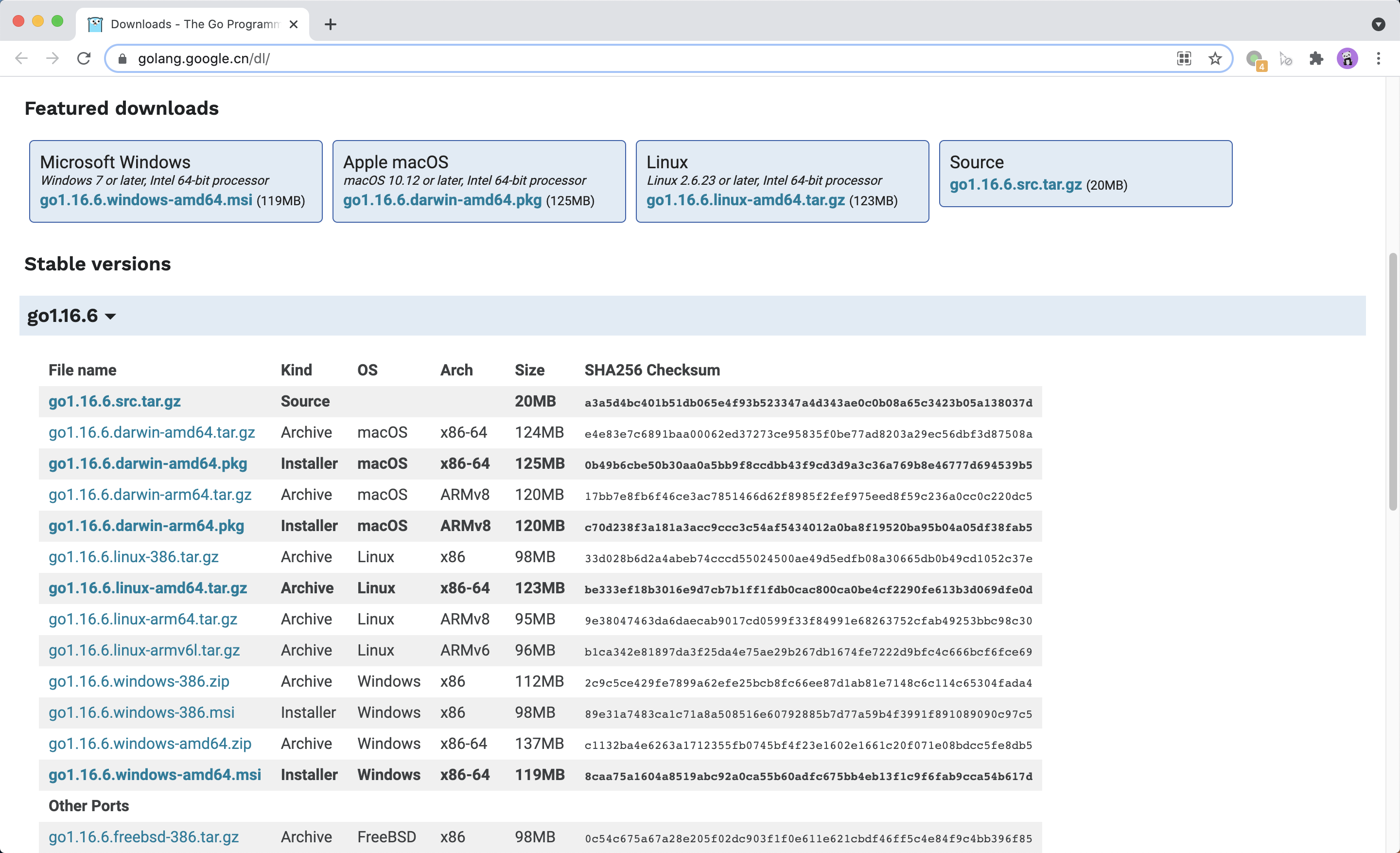The height and width of the screenshot is (853, 1400).
Task: View site security lock info
Action: point(122,58)
